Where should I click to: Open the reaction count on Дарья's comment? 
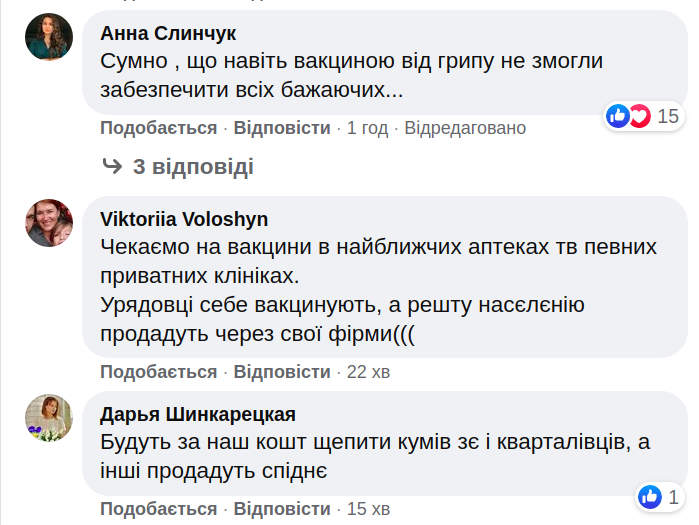(x=674, y=496)
